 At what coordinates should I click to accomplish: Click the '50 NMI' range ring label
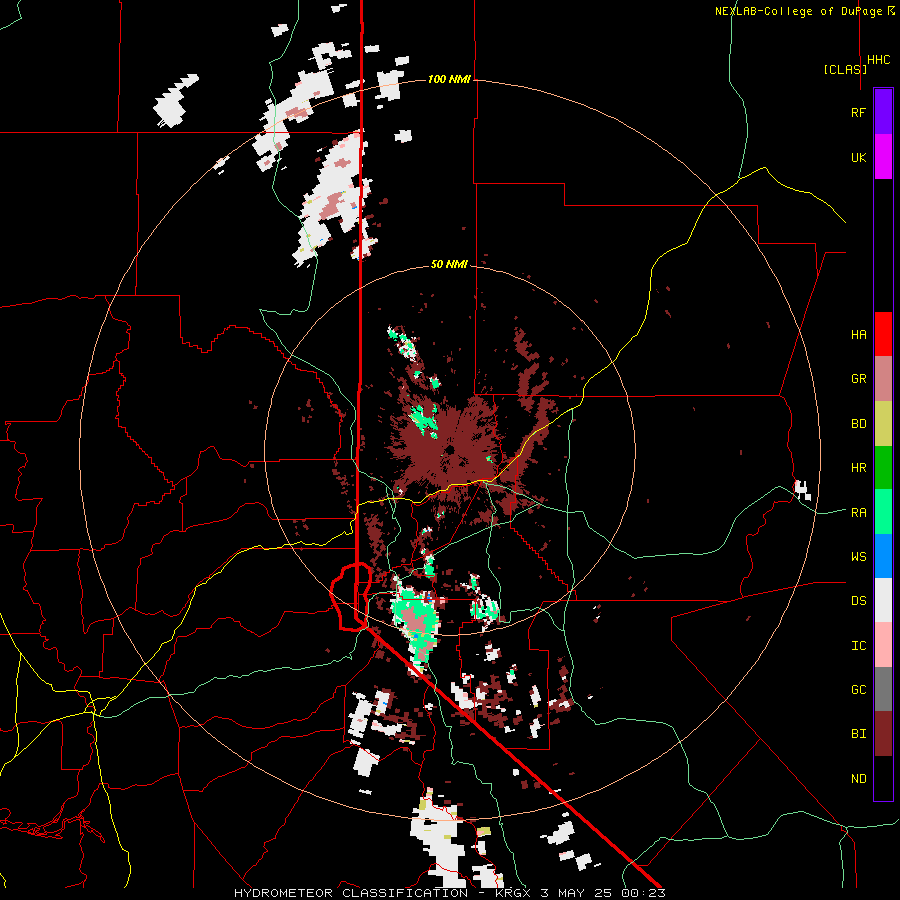click(449, 265)
